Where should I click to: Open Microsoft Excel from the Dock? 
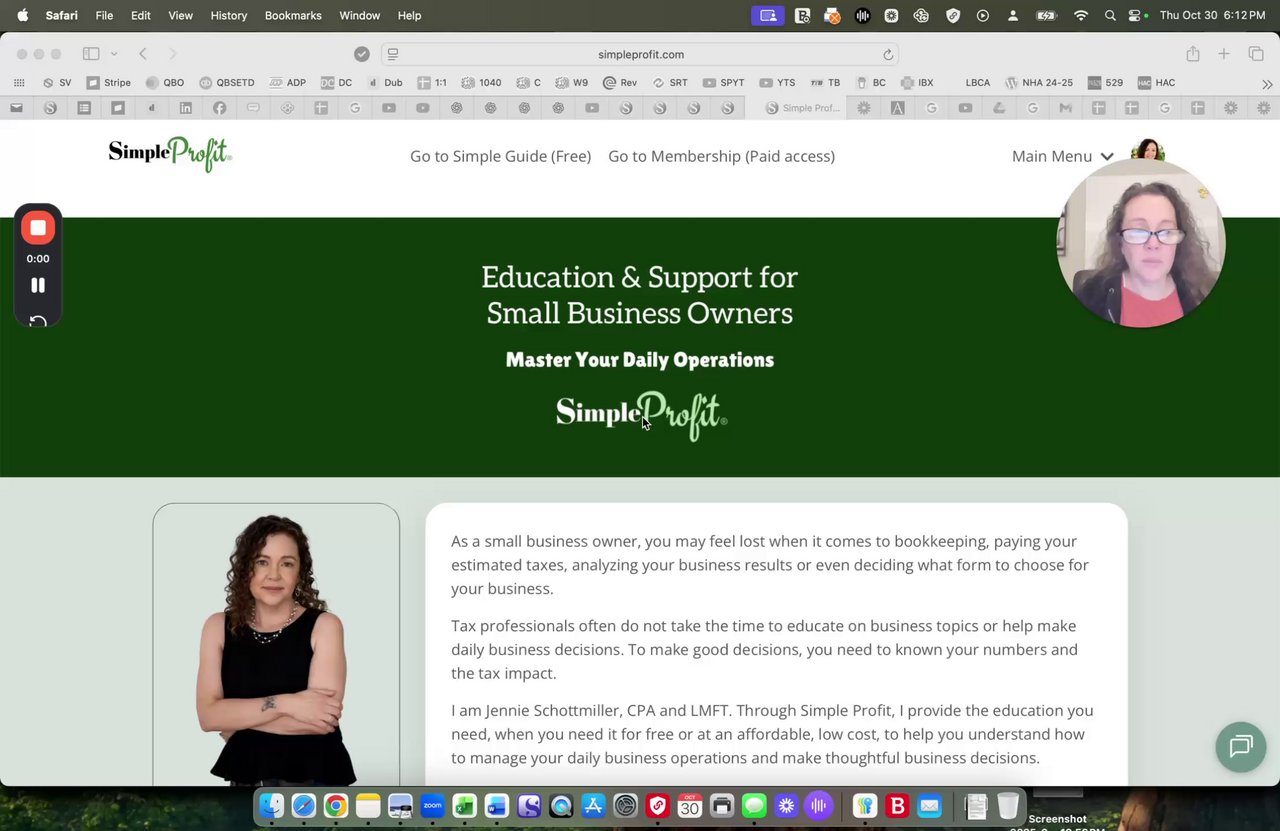click(x=464, y=805)
